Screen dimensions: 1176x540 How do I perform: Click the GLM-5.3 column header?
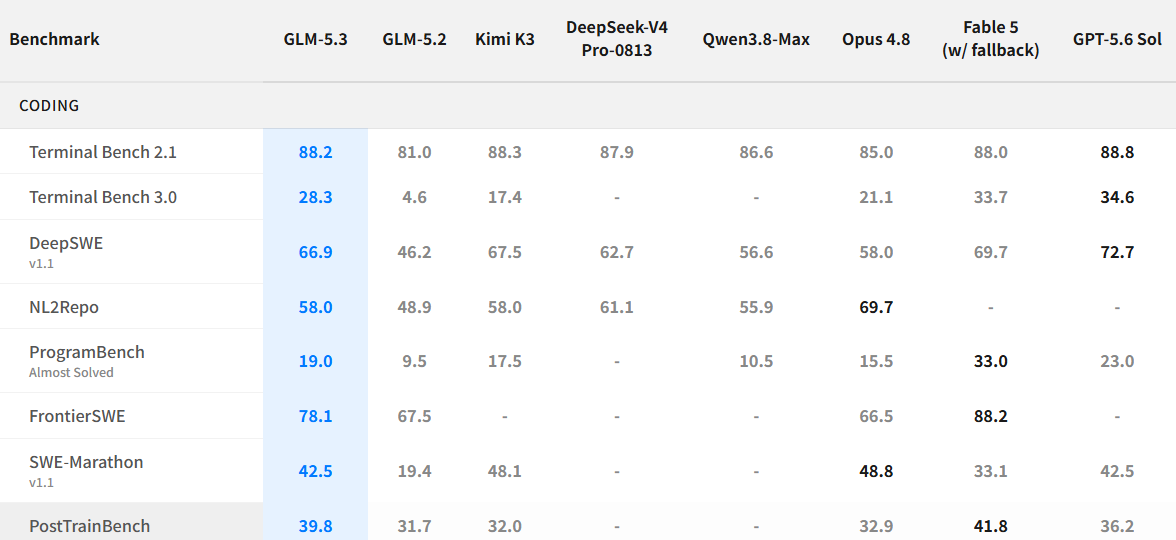315,40
